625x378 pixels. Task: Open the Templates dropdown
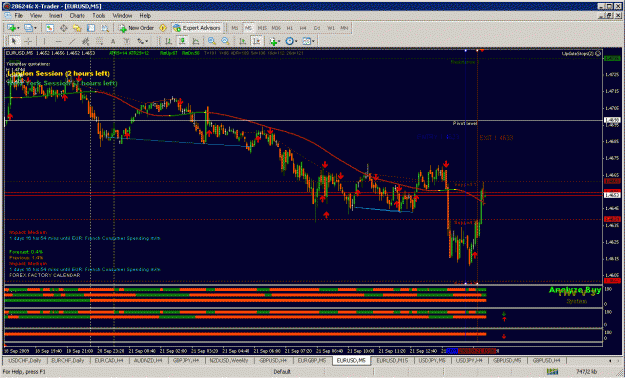(x=309, y=41)
